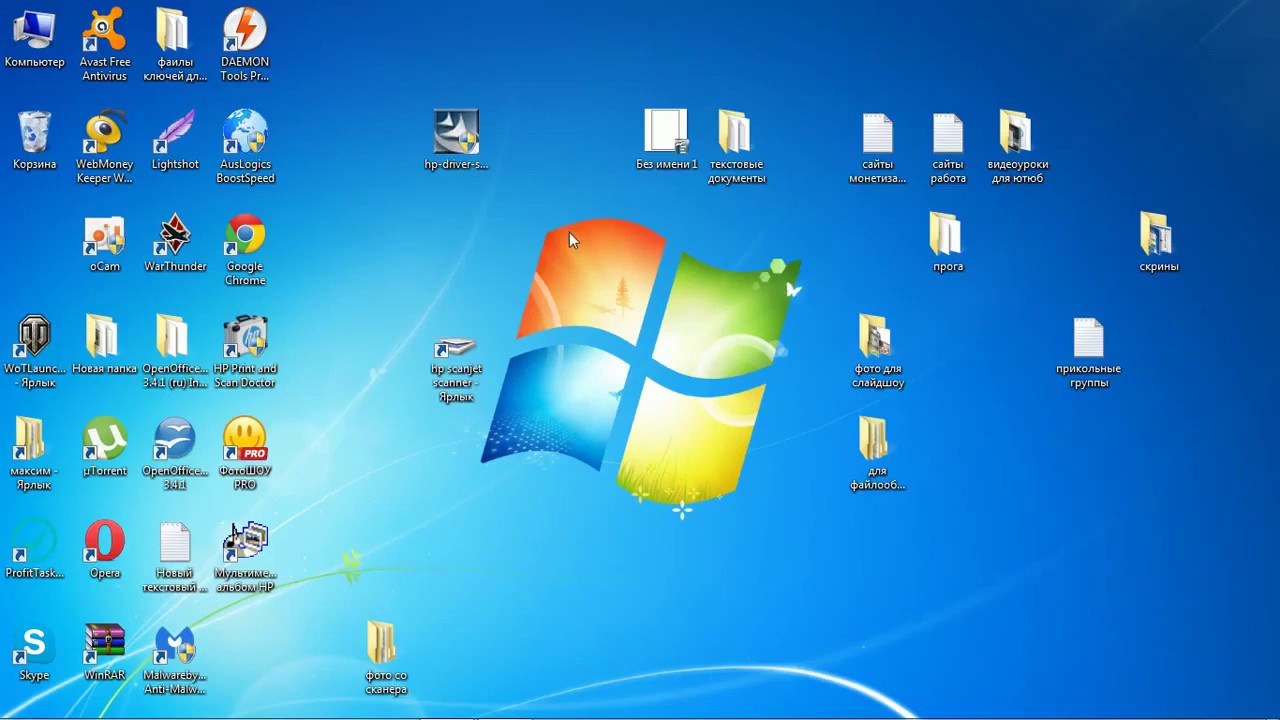Open видеоуроки для ютюб folder
The image size is (1280, 720).
point(1016,148)
